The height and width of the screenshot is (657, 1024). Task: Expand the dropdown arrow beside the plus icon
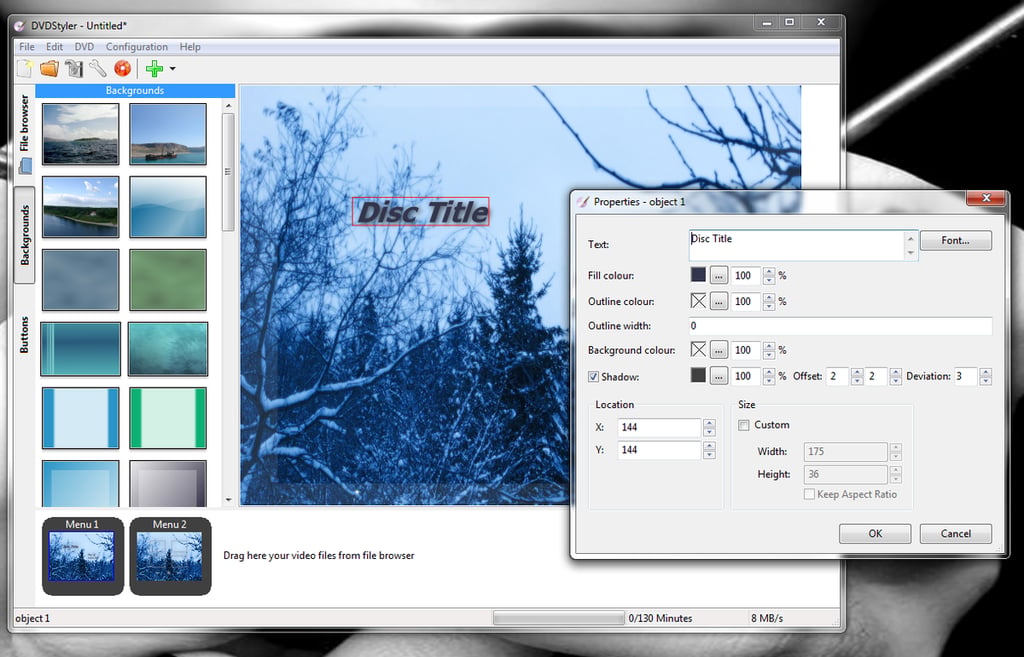(172, 69)
